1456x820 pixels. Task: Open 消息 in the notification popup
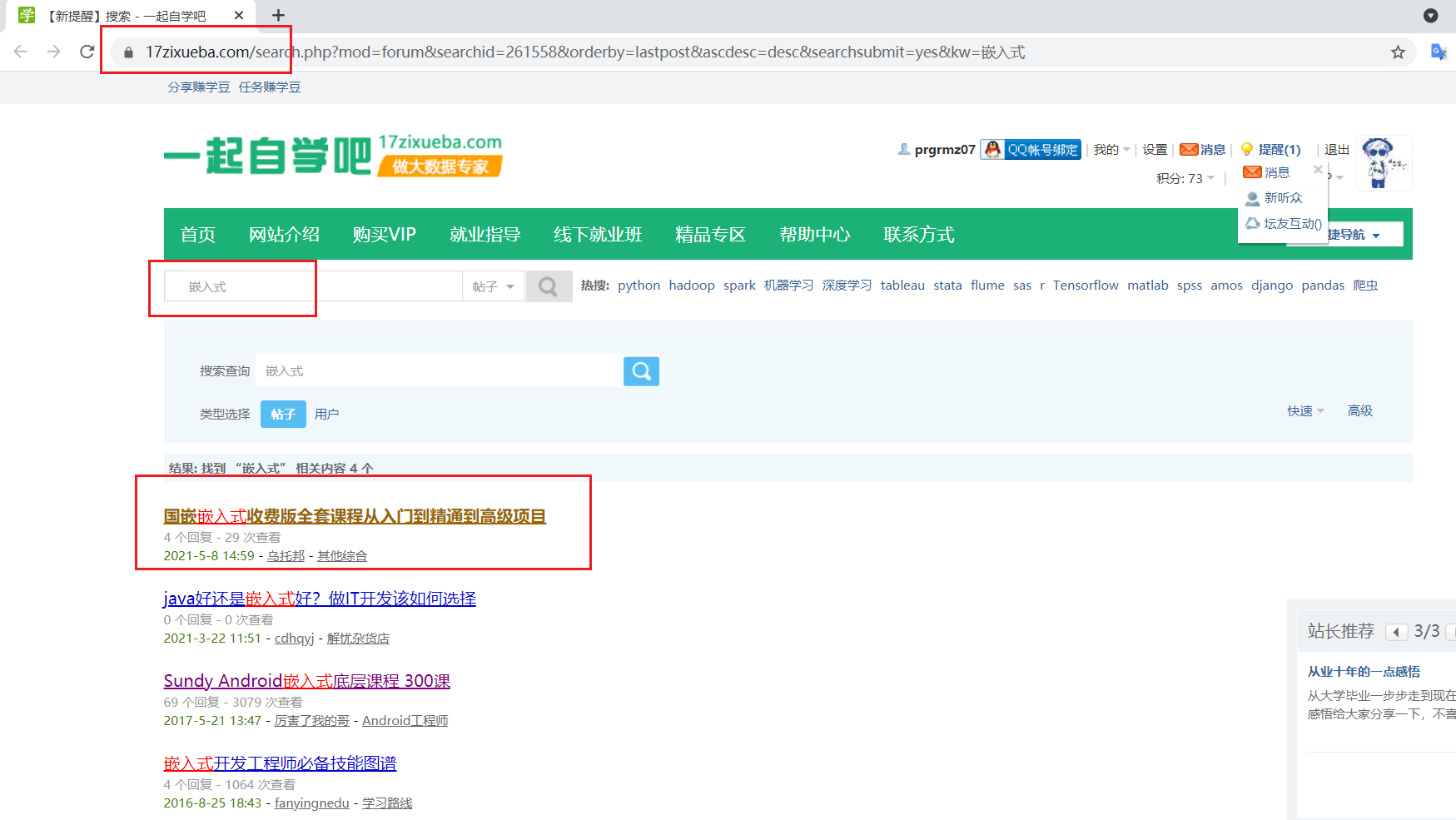tap(1266, 172)
